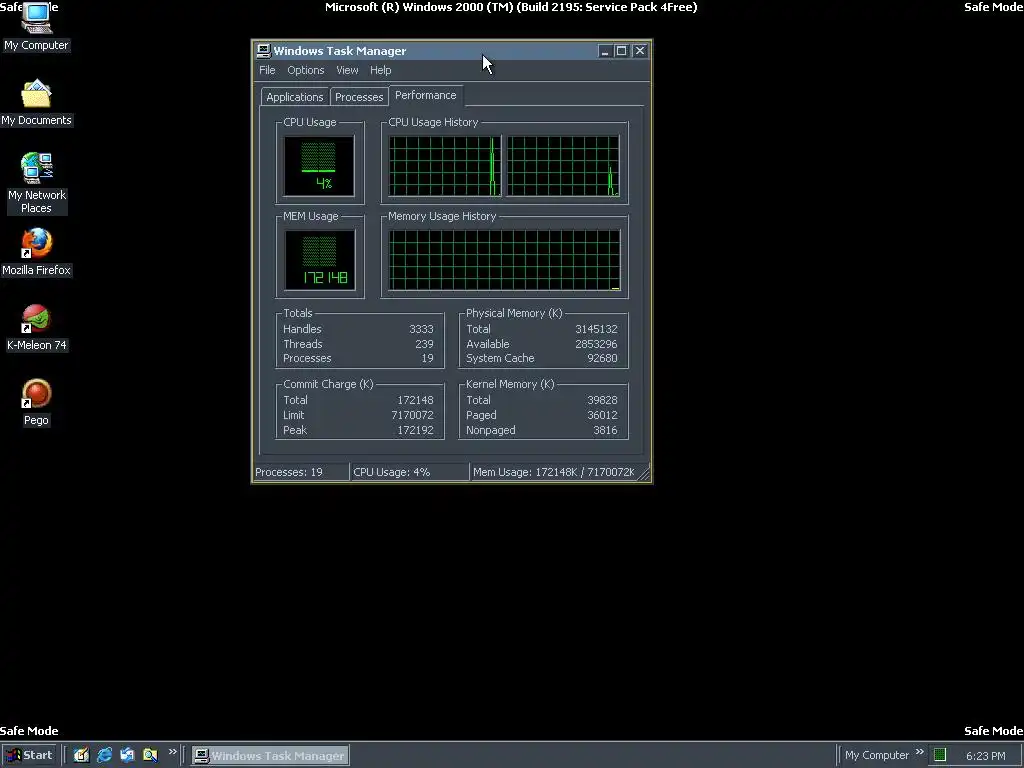The image size is (1024, 768).
Task: Minimize the Task Manager window
Action: pos(605,51)
